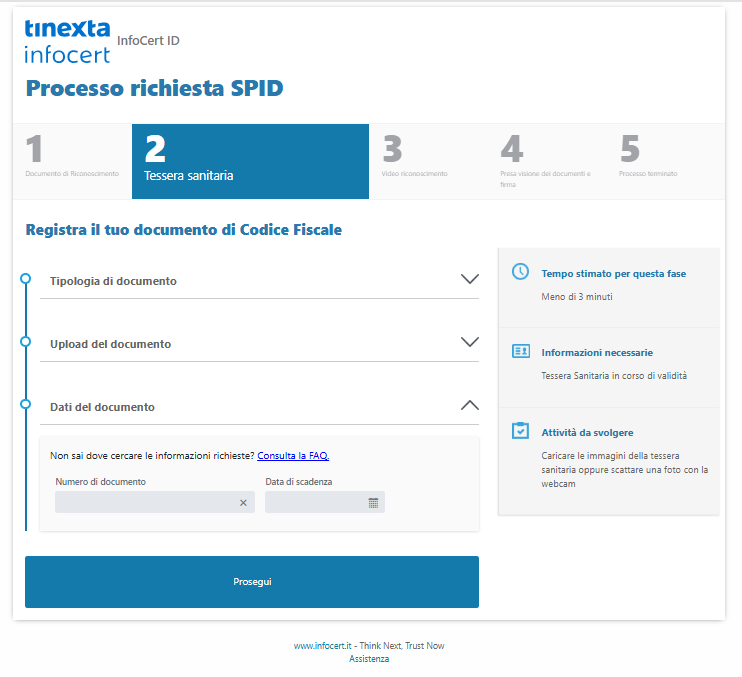The image size is (742, 677).
Task: Click timeline dot beside Tipologia di documento
Action: click(x=26, y=280)
